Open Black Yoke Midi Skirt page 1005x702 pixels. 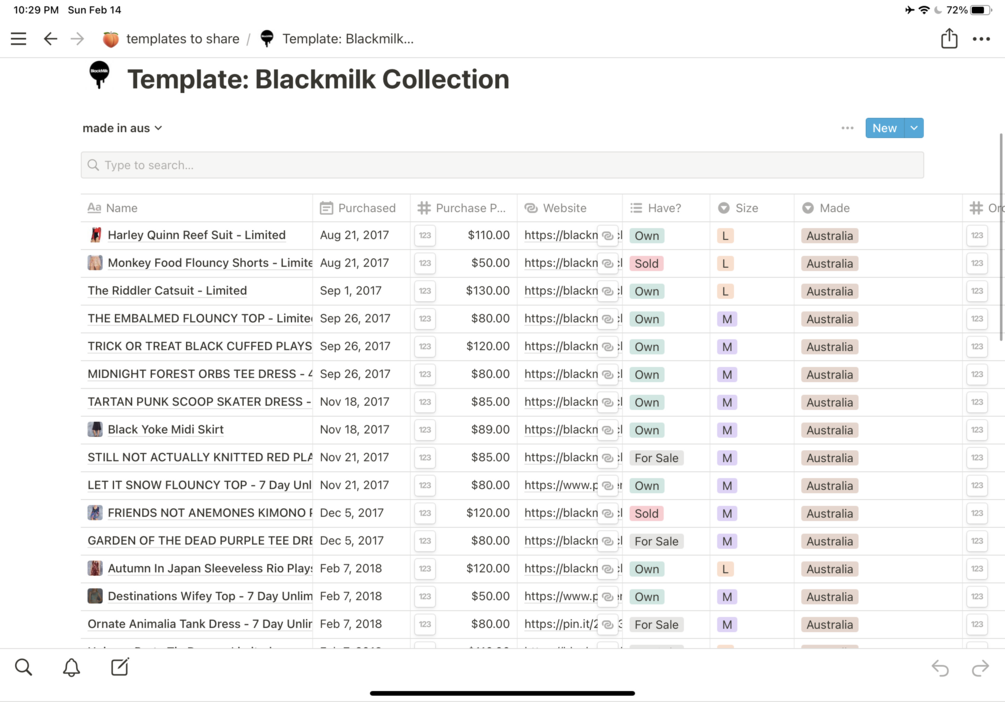click(x=165, y=430)
